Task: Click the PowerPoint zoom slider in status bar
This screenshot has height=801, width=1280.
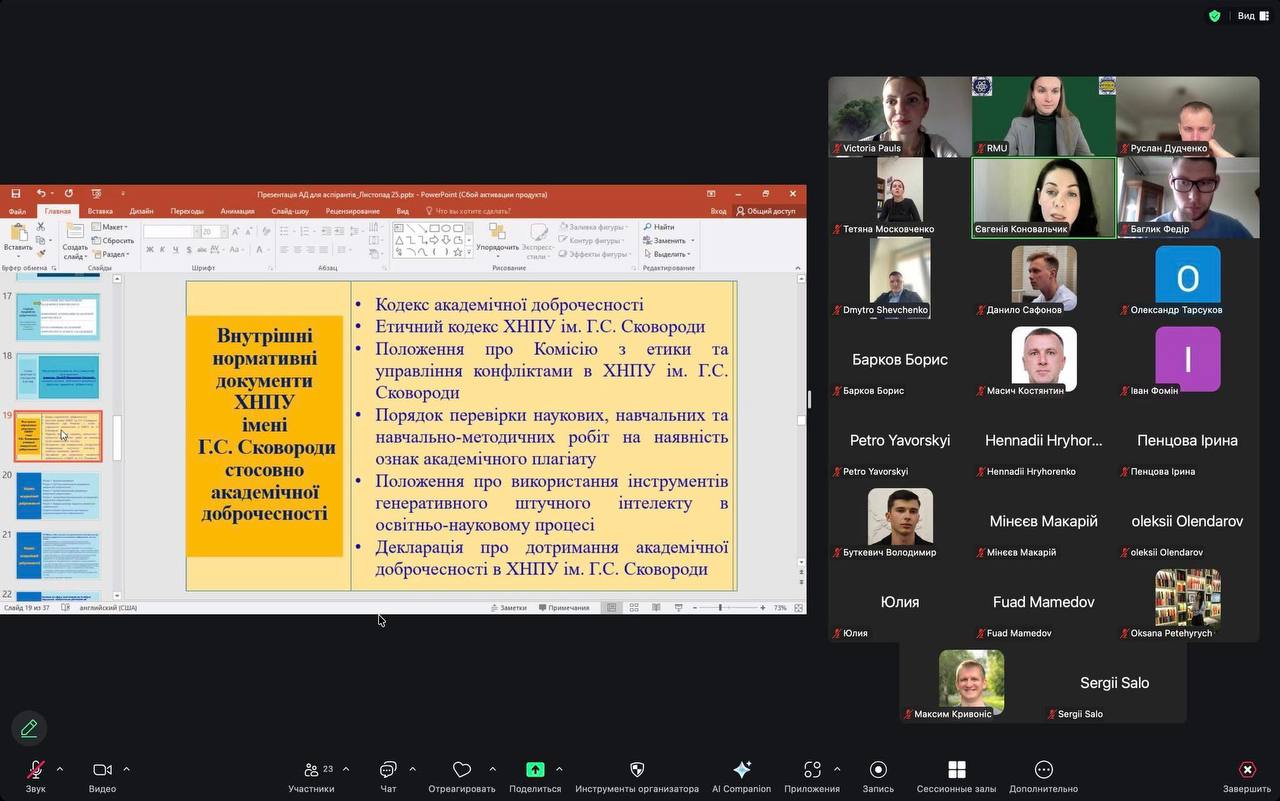Action: (x=721, y=608)
